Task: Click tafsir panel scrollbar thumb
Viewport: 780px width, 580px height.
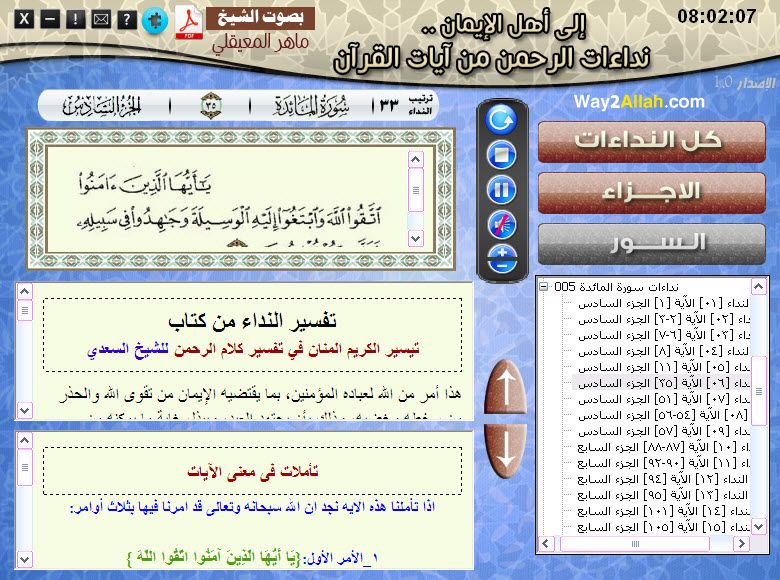Action: coord(25,310)
